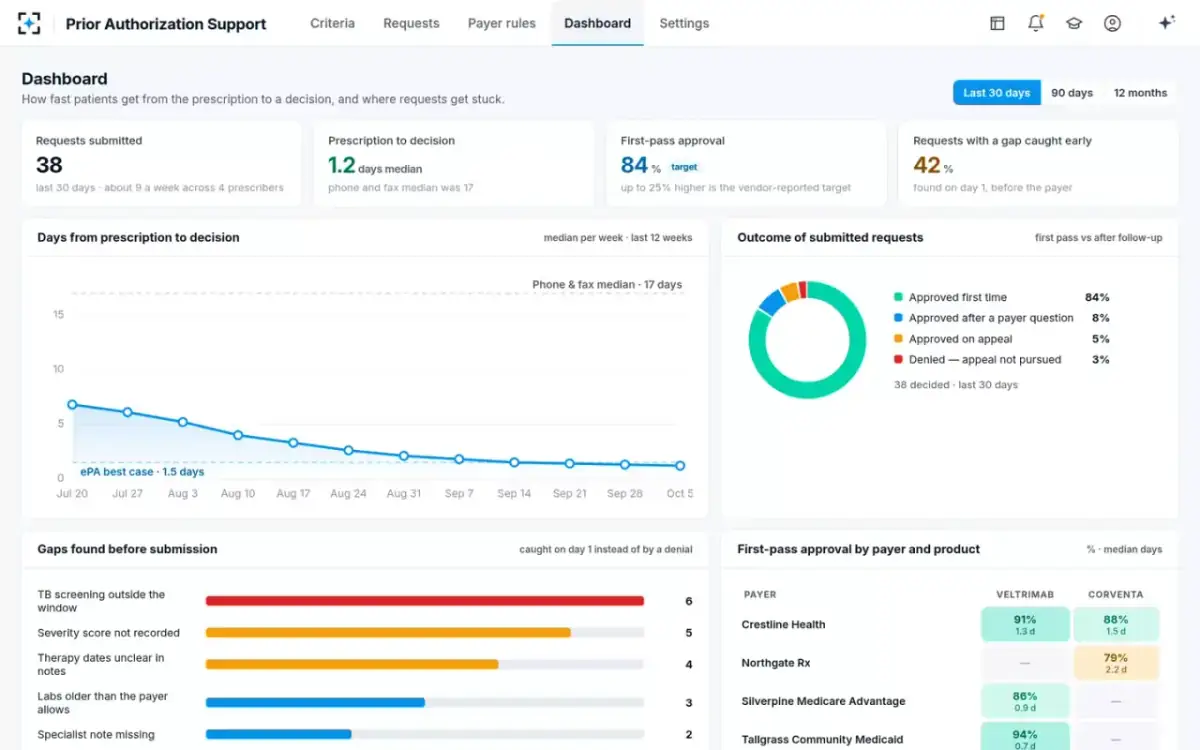1200x750 pixels.
Task: Select the Last 30 days range
Action: pyautogui.click(x=996, y=93)
